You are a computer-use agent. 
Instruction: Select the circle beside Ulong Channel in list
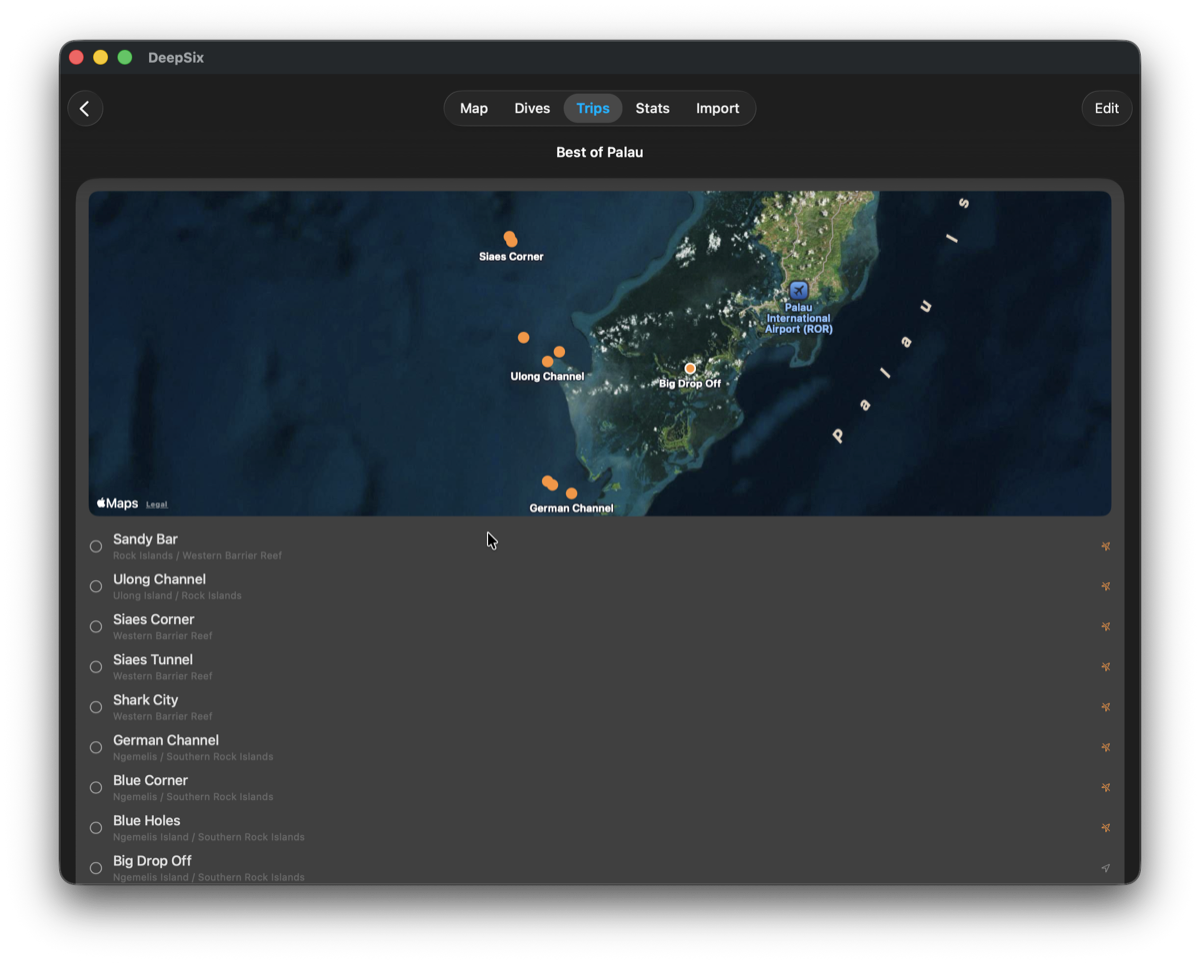pos(96,587)
